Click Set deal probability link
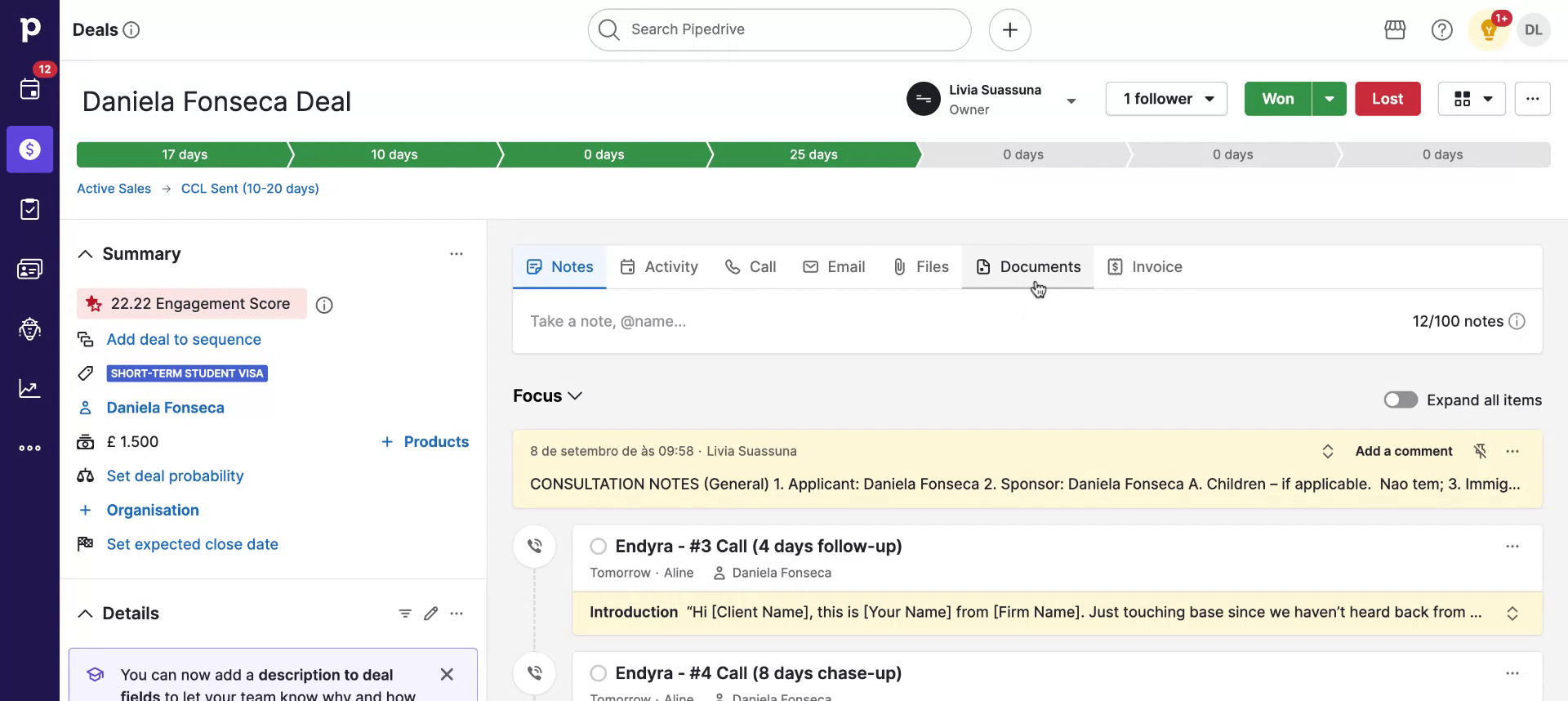Screen dimensions: 1568x701 [x=175, y=476]
